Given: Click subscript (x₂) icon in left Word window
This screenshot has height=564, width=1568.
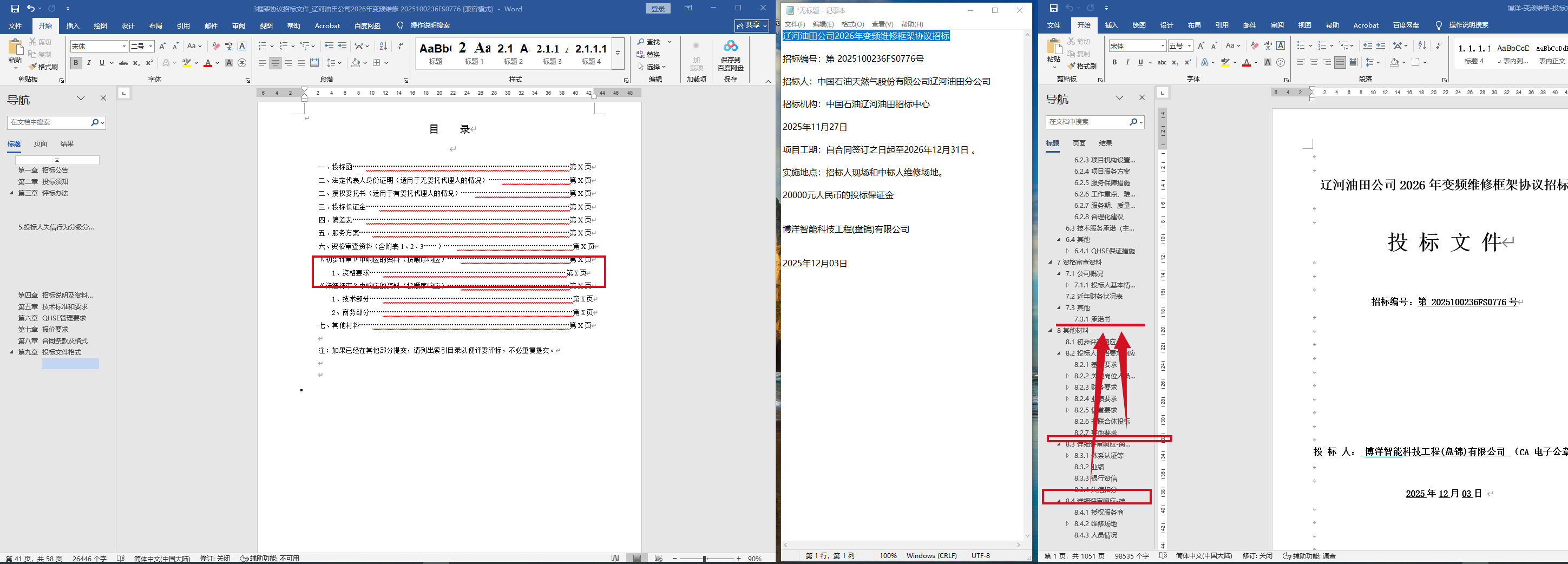Looking at the screenshot, I should [x=136, y=63].
